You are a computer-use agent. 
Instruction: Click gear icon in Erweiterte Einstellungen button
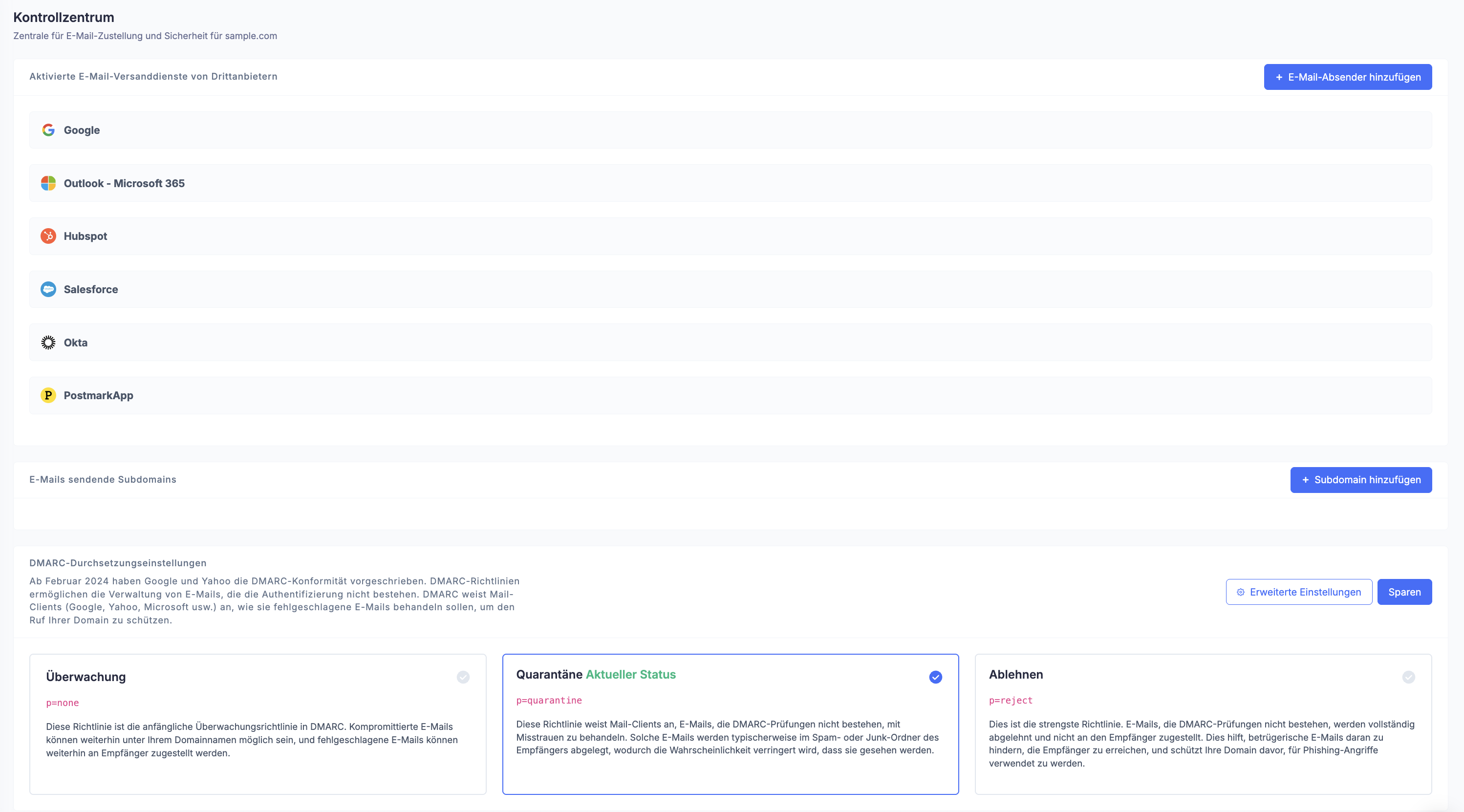click(1241, 592)
